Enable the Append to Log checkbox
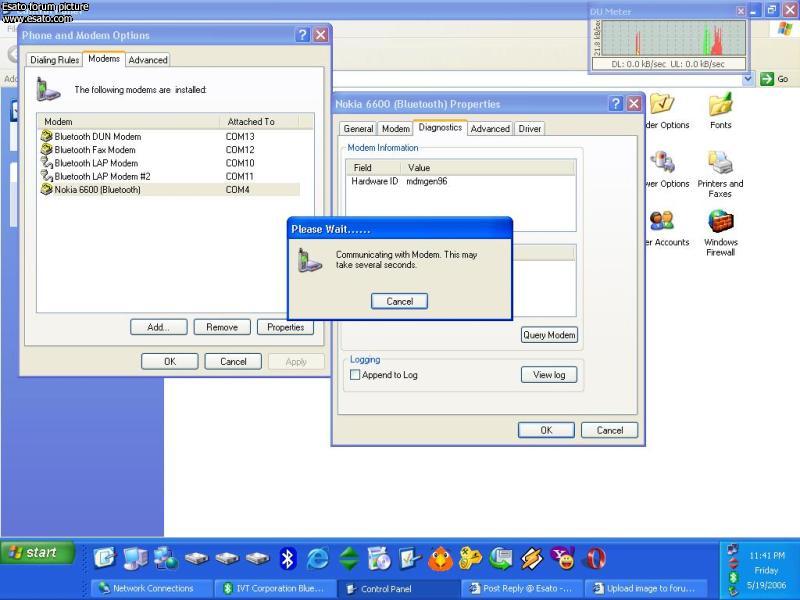This screenshot has width=800, height=600. click(x=355, y=375)
